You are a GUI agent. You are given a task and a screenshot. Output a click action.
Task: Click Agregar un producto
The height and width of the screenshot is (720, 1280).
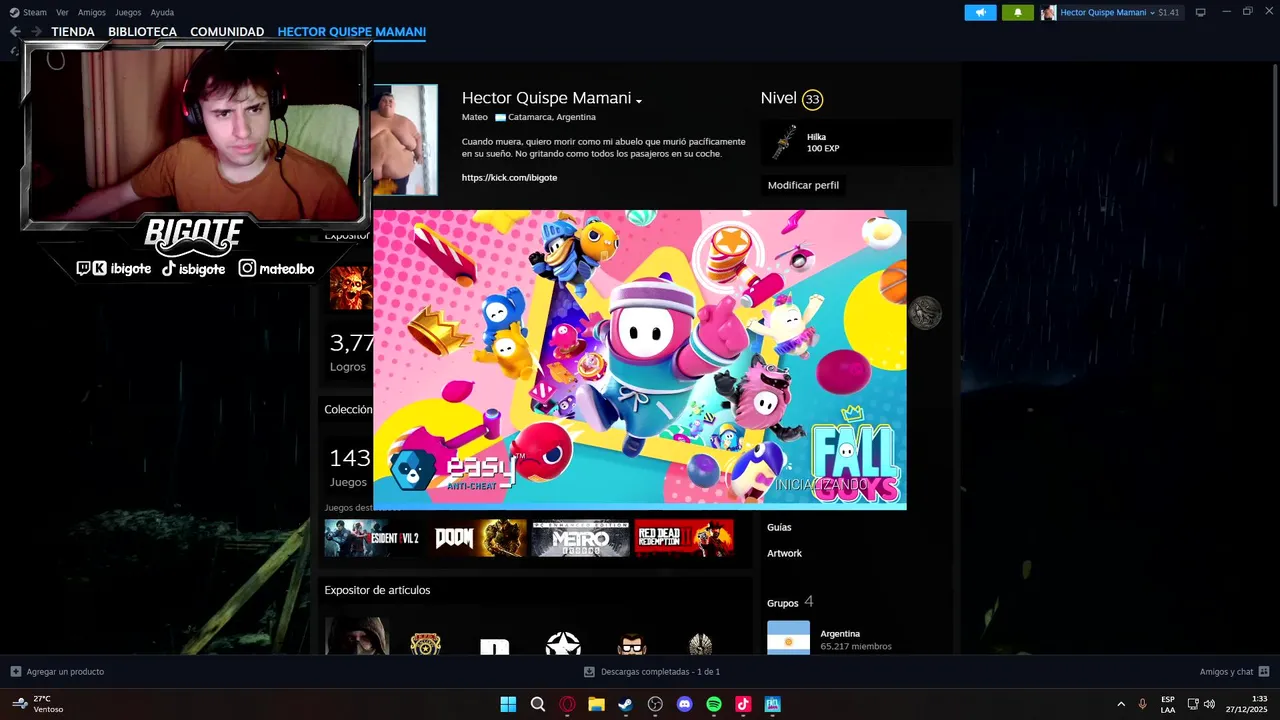tap(57, 672)
